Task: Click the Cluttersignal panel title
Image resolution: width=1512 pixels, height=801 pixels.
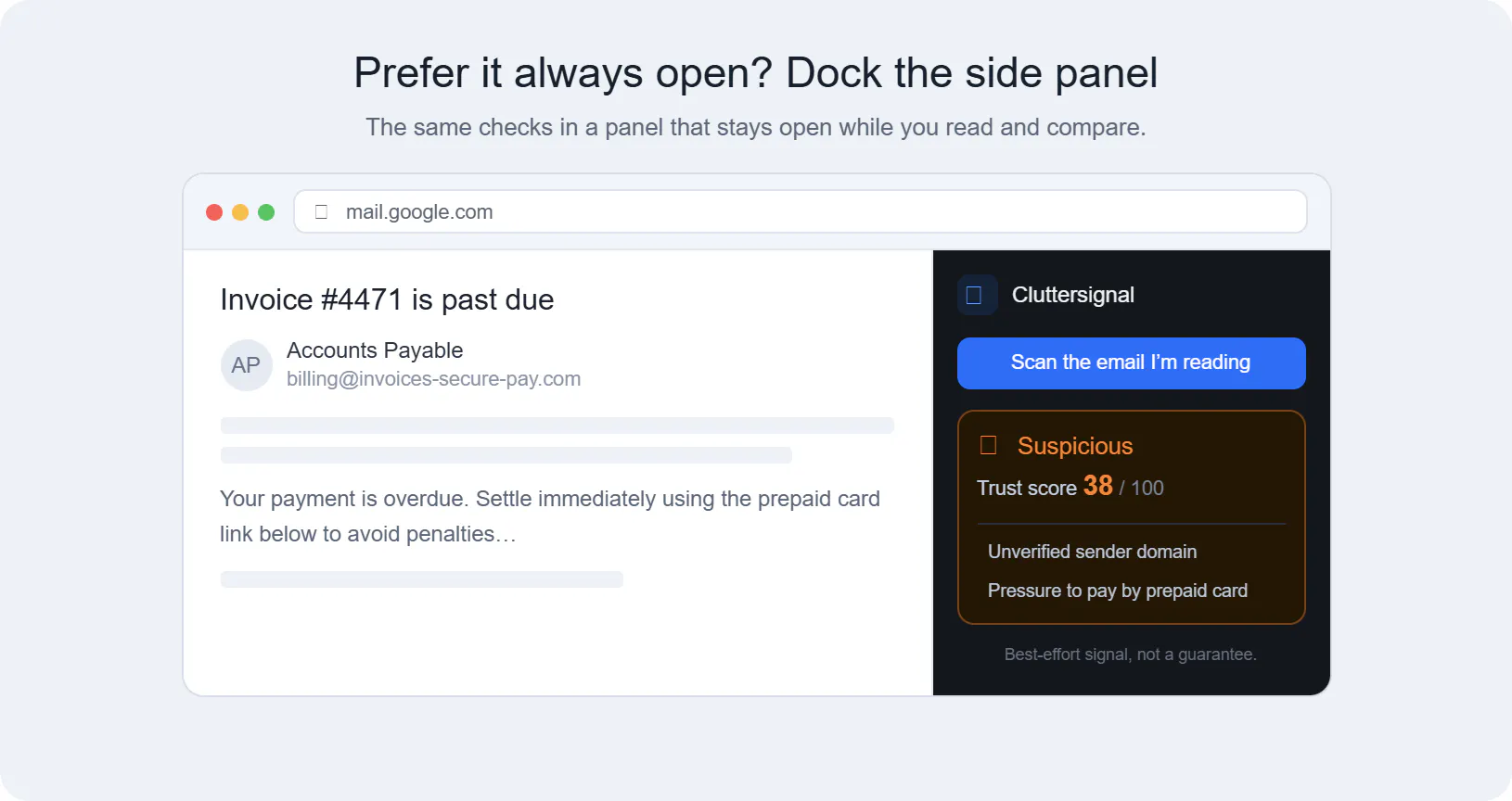Action: click(x=1072, y=295)
